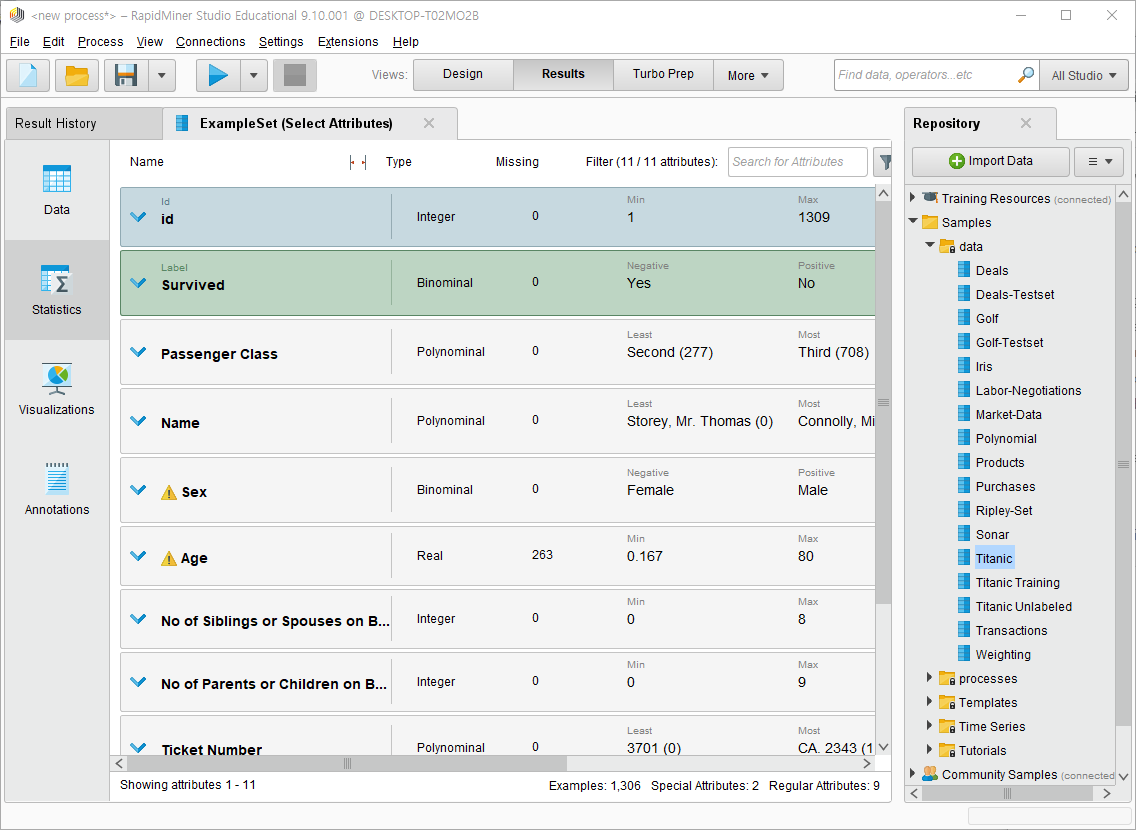Screen dimensions: 1136x830
Task: Expand the Templates folder
Action: 930,701
